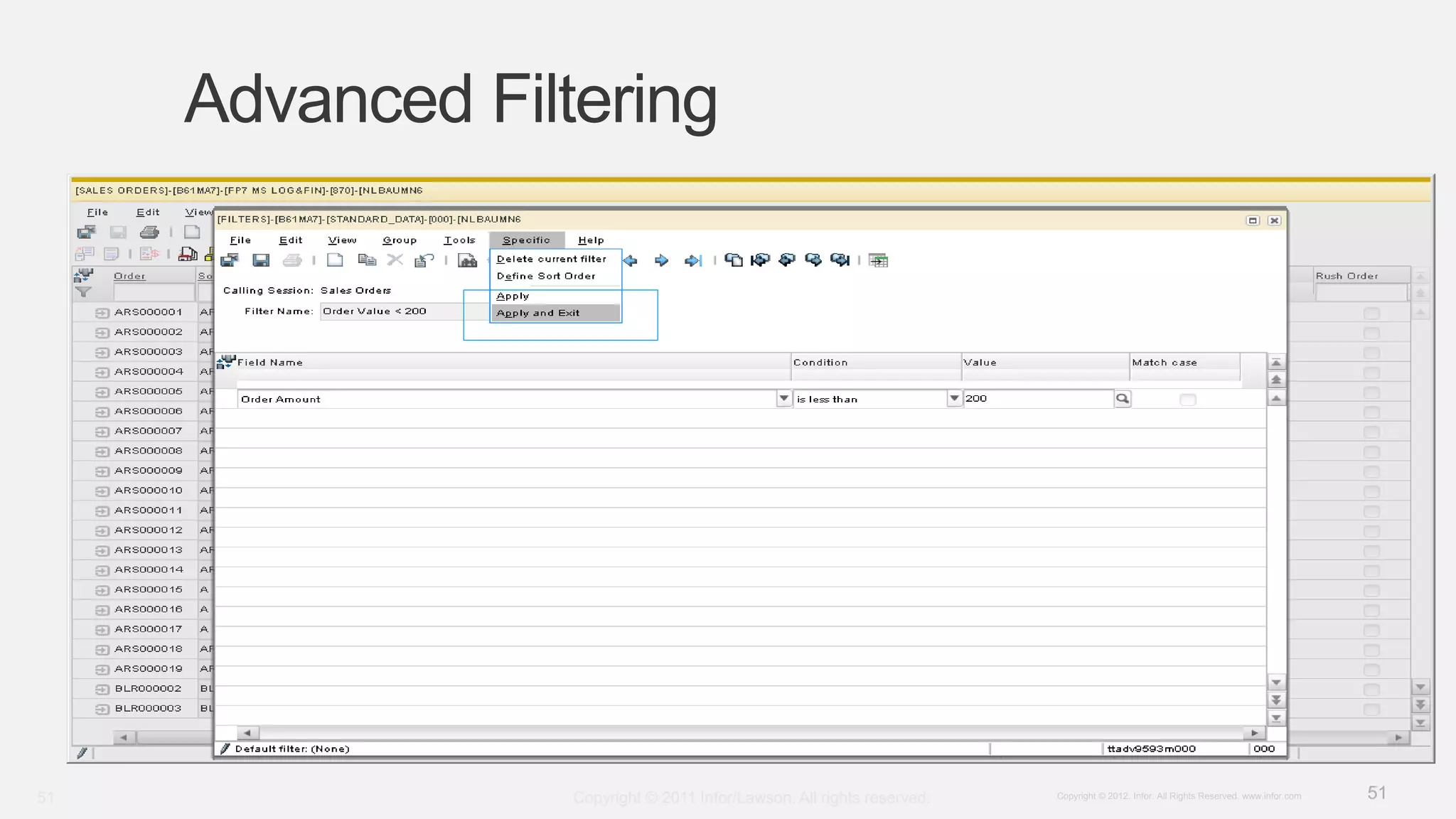Screen dimensions: 1456x819
Task: Choose Apply and Exit from the Specific menu
Action: pyautogui.click(x=538, y=313)
